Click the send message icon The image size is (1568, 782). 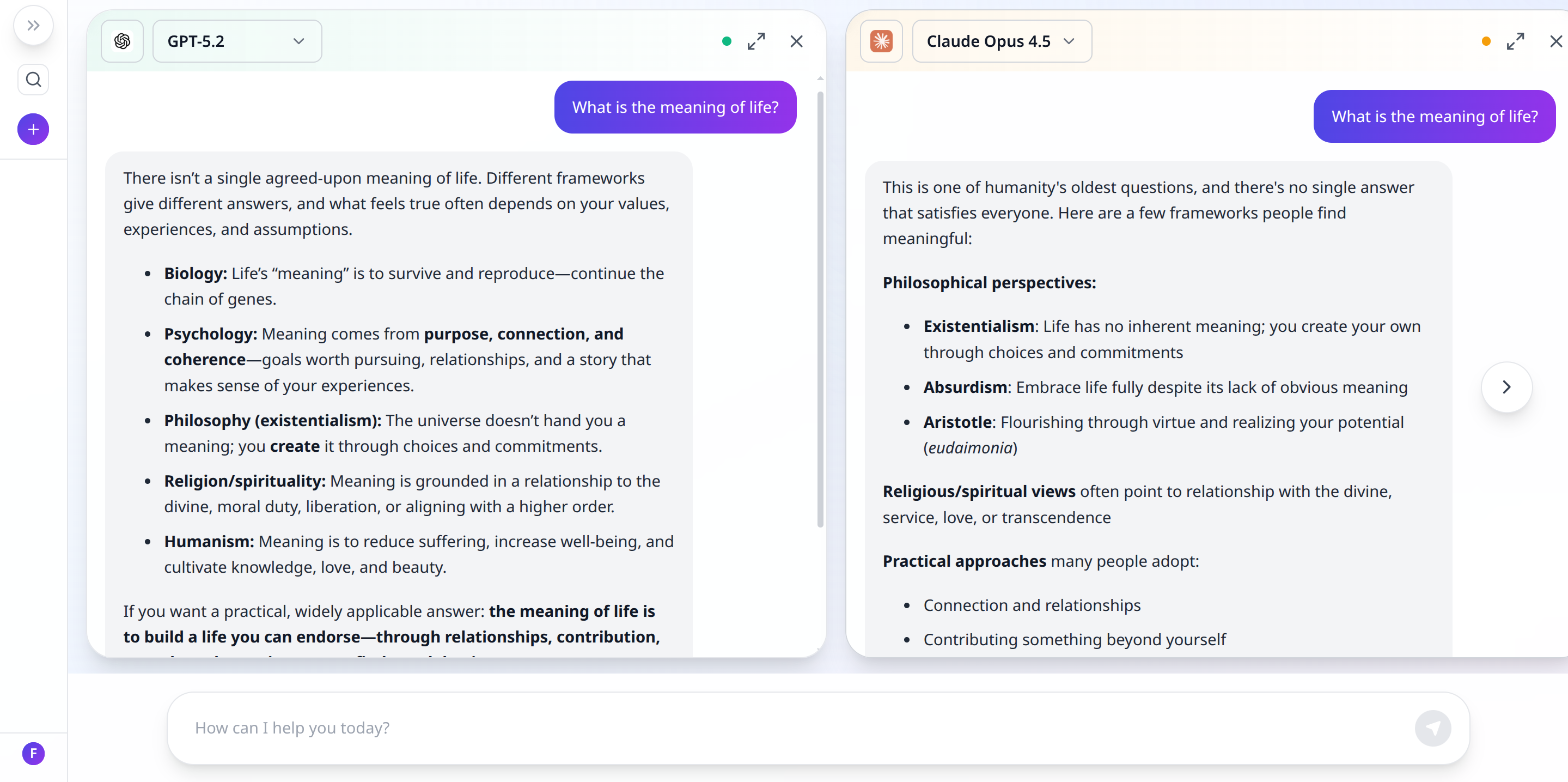point(1433,728)
